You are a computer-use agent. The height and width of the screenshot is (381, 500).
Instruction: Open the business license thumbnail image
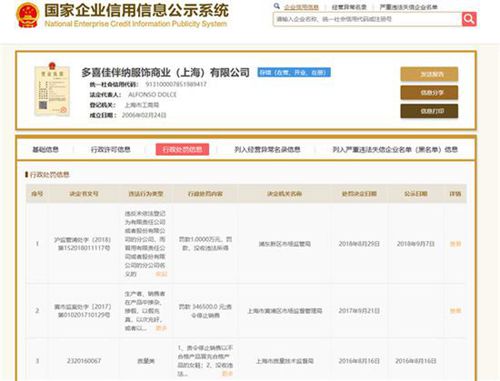point(52,89)
